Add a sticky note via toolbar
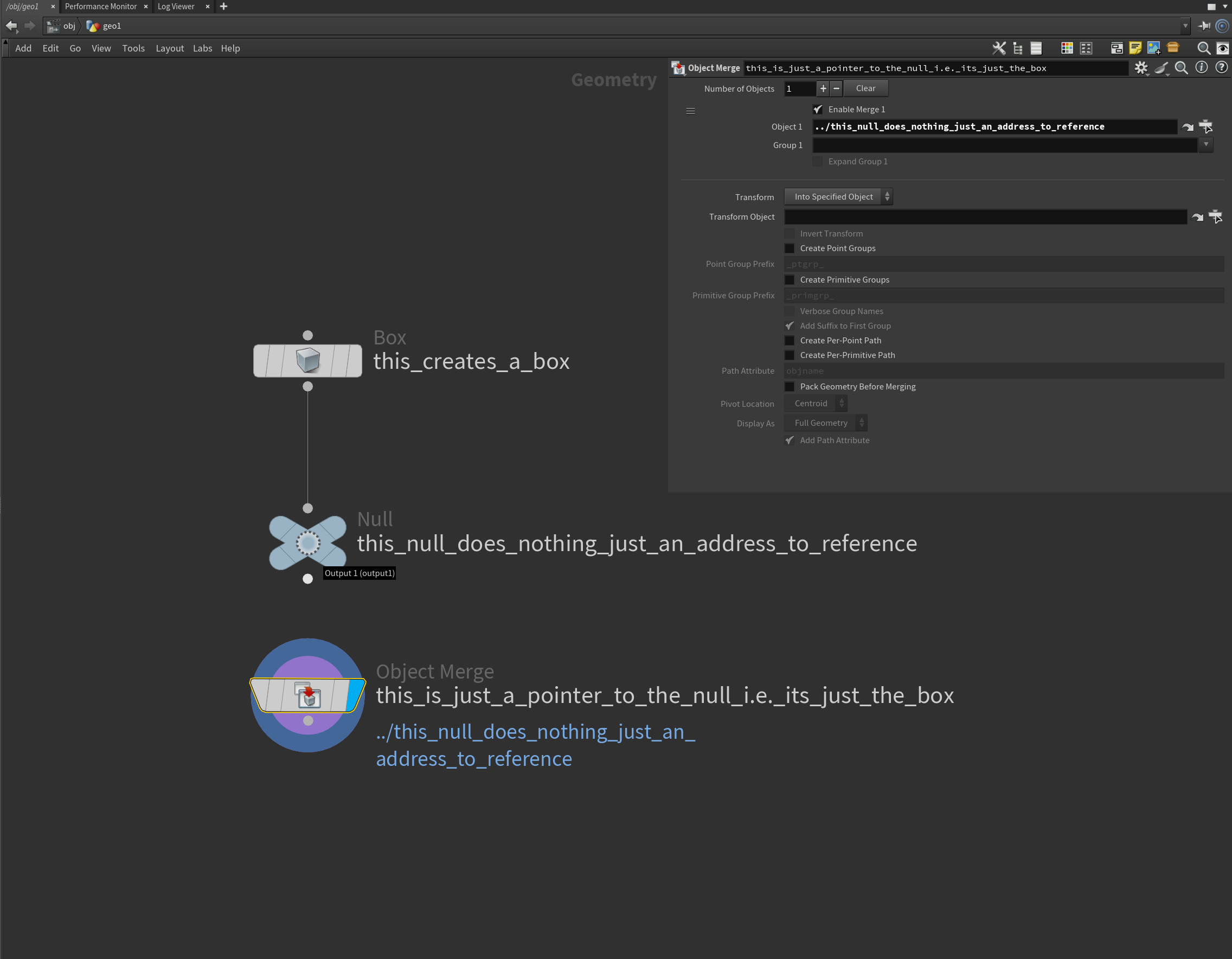Viewport: 1232px width, 959px height. click(1135, 48)
